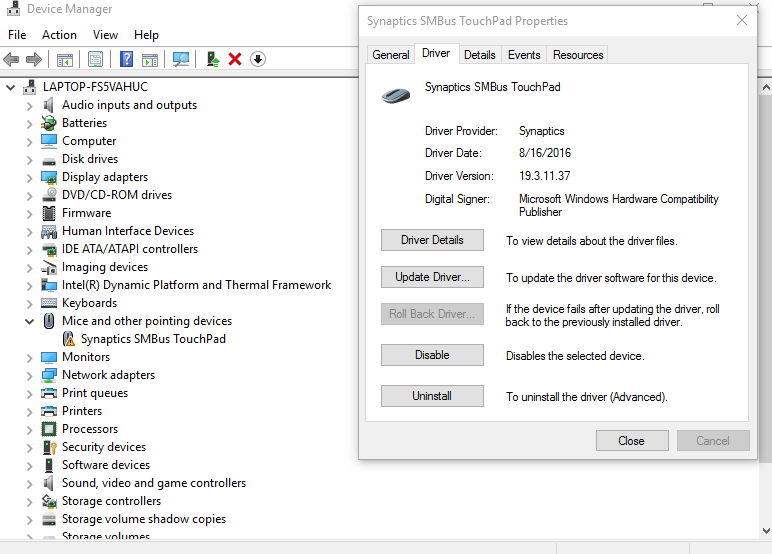Click driver version value 19.3.11.37
772x554 pixels.
pyautogui.click(x=545, y=176)
